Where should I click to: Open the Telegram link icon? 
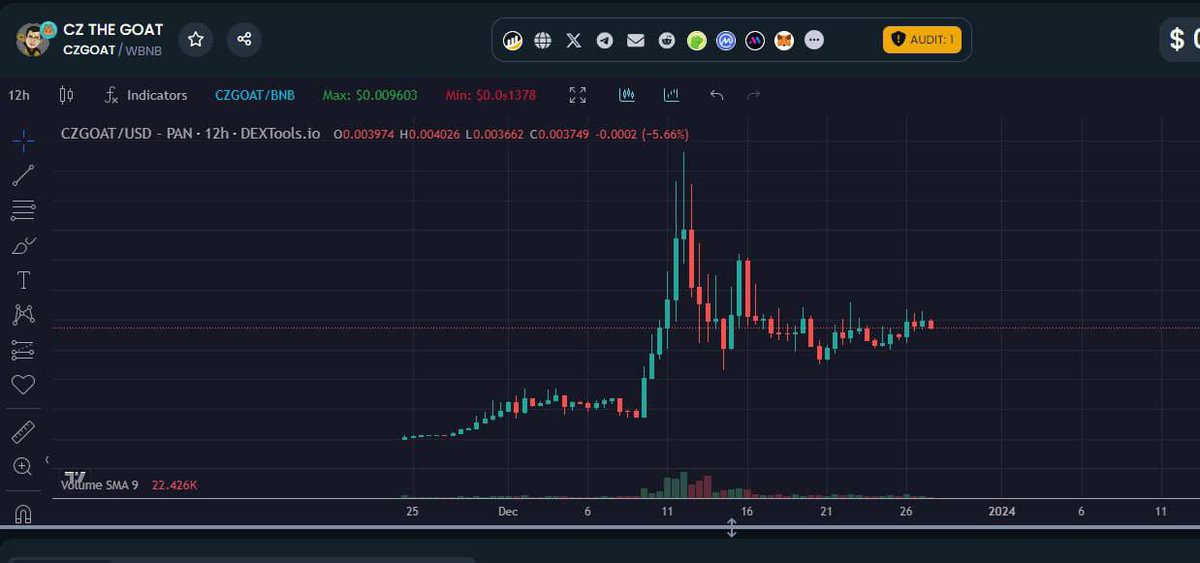tap(604, 40)
